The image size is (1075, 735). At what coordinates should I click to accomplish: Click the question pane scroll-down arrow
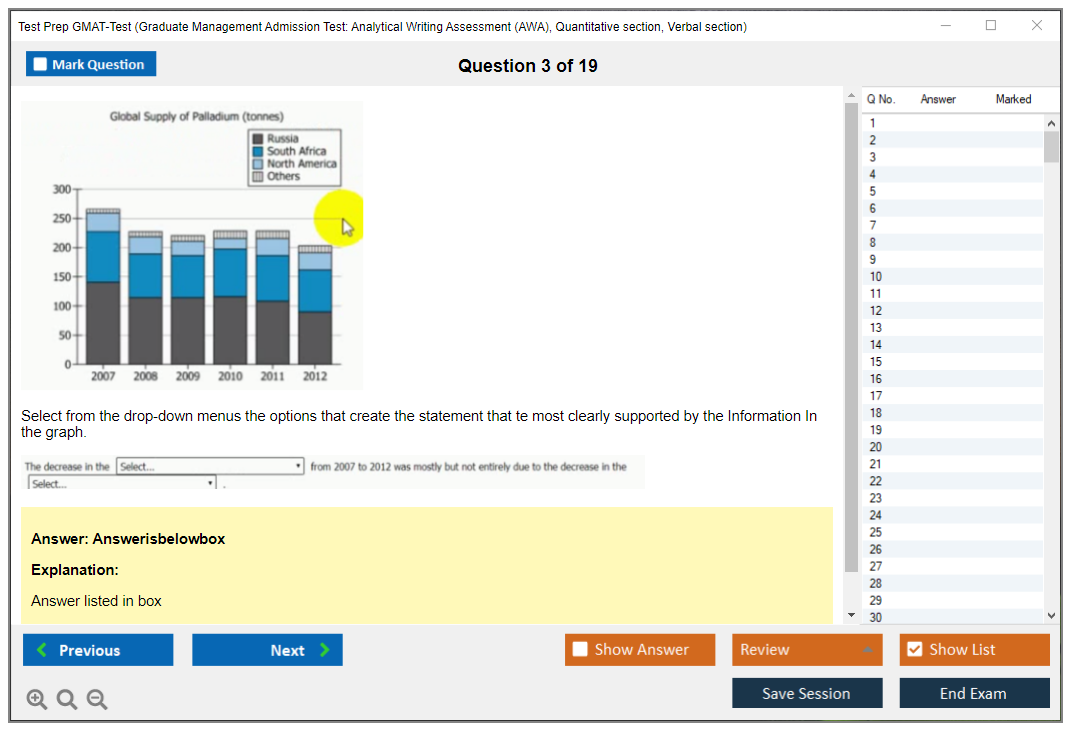[x=851, y=614]
